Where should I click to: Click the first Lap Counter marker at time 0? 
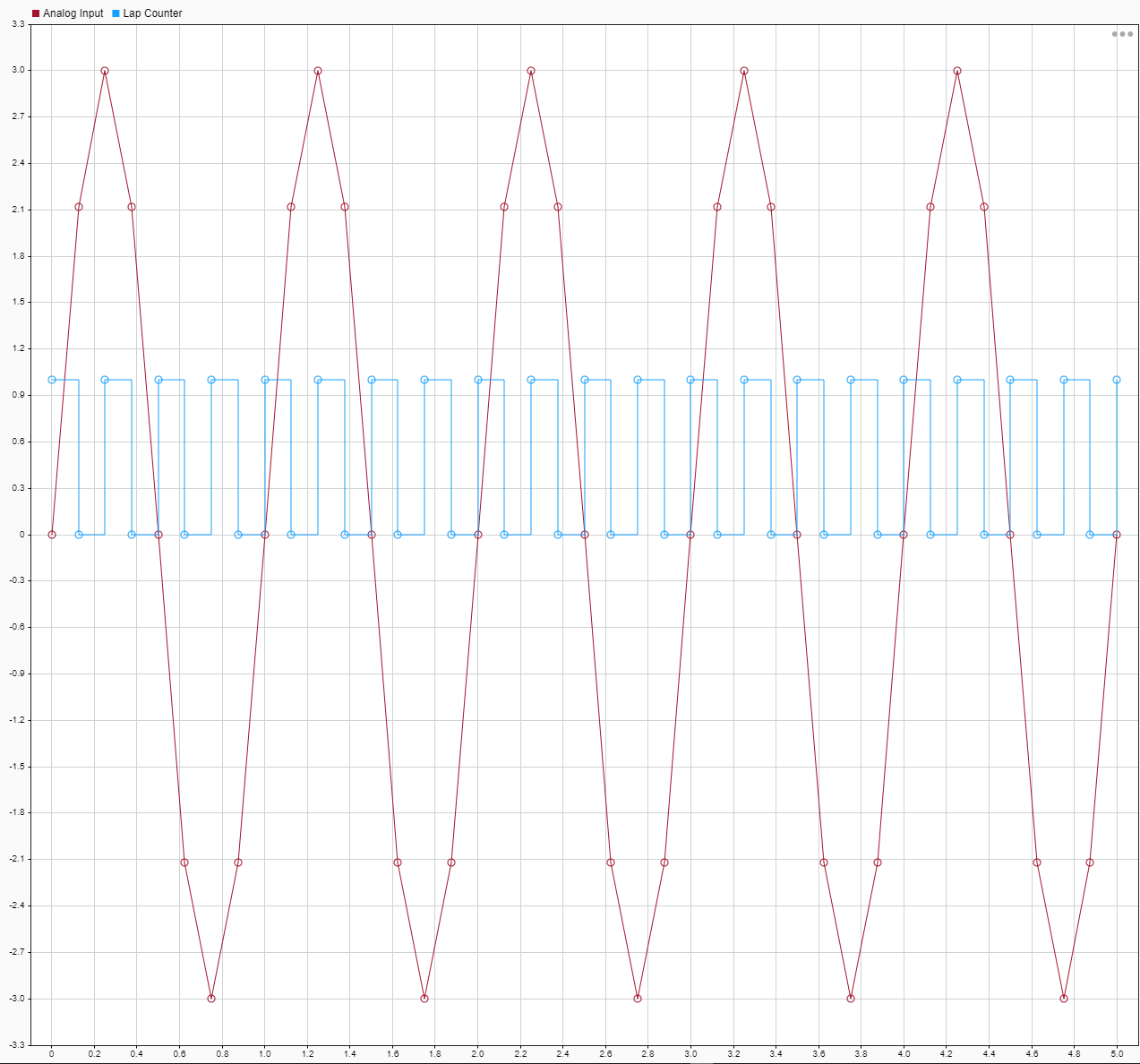coord(52,380)
